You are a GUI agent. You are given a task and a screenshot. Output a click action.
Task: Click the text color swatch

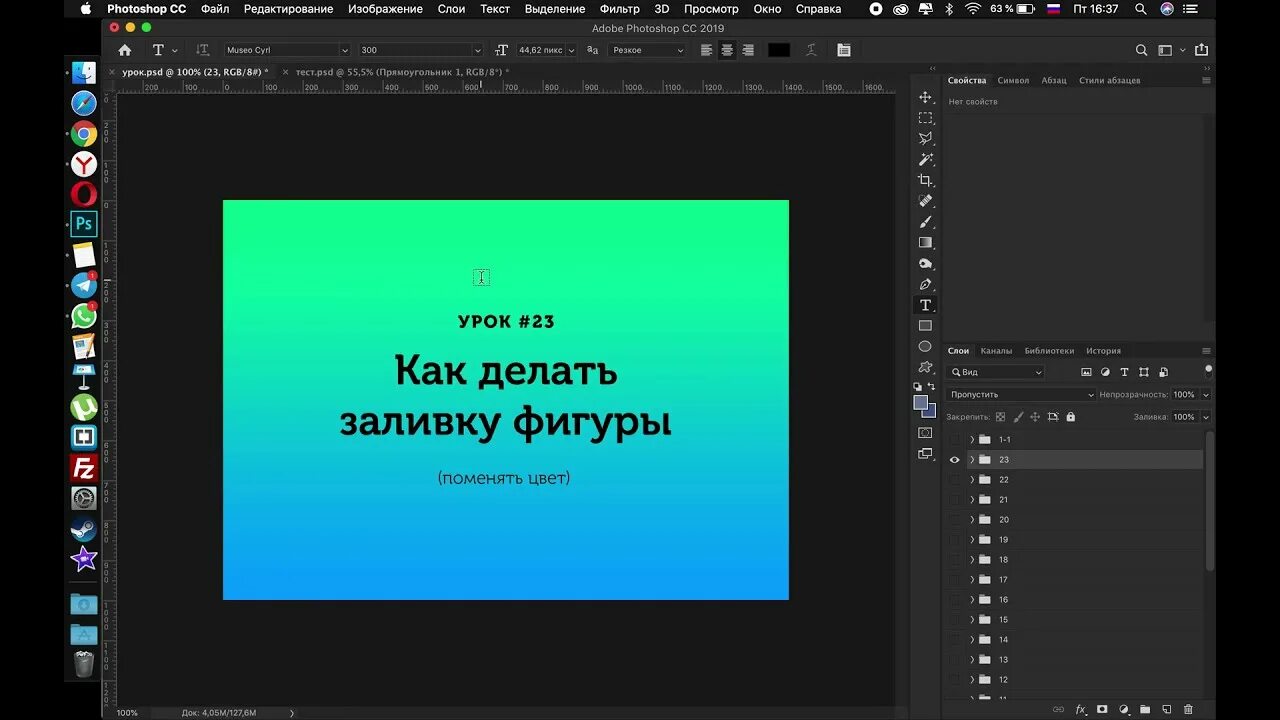click(x=779, y=49)
